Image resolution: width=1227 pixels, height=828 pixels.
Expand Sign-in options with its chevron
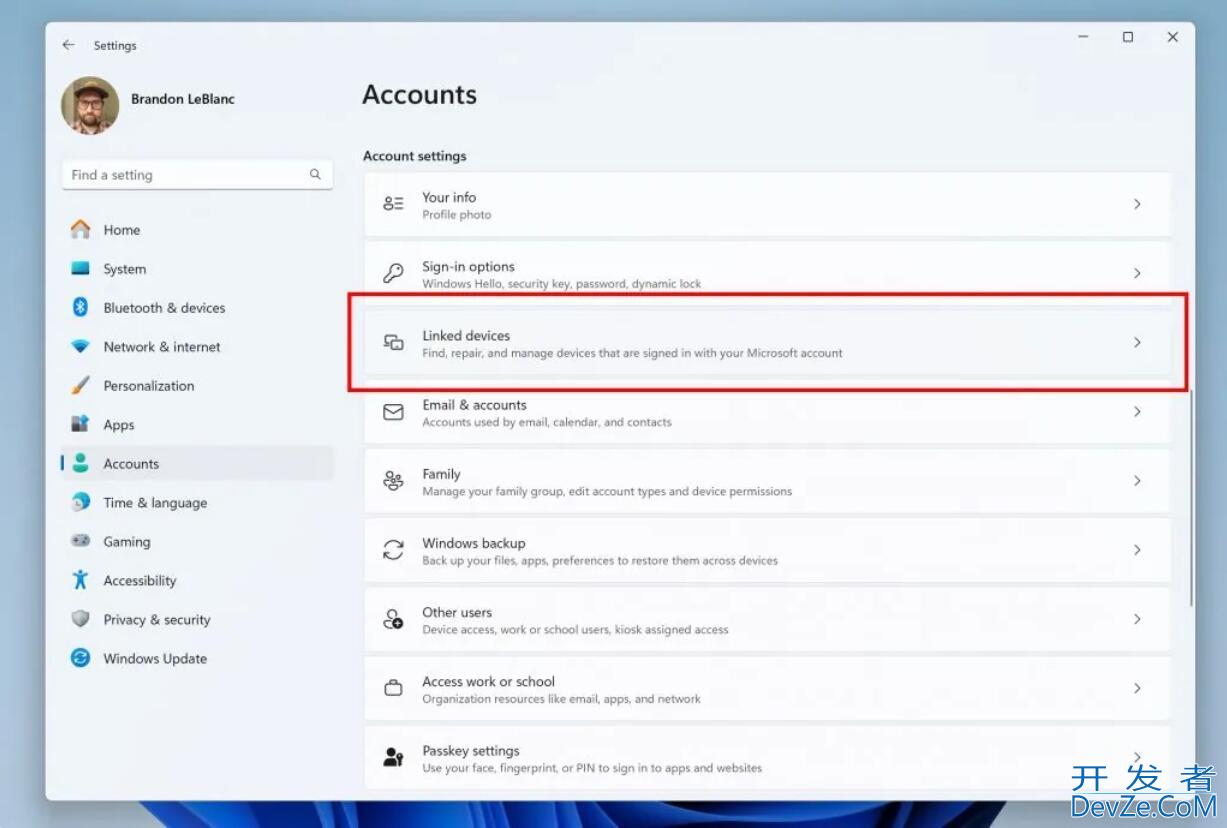pos(1137,273)
